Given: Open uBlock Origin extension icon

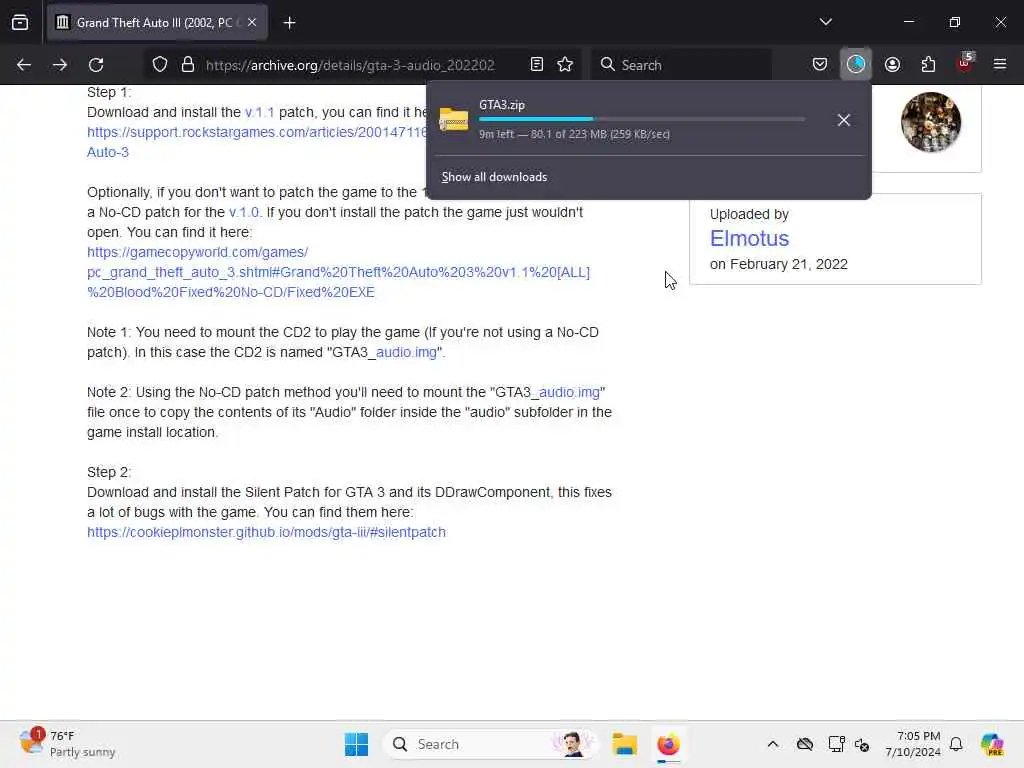Looking at the screenshot, I should coord(965,63).
